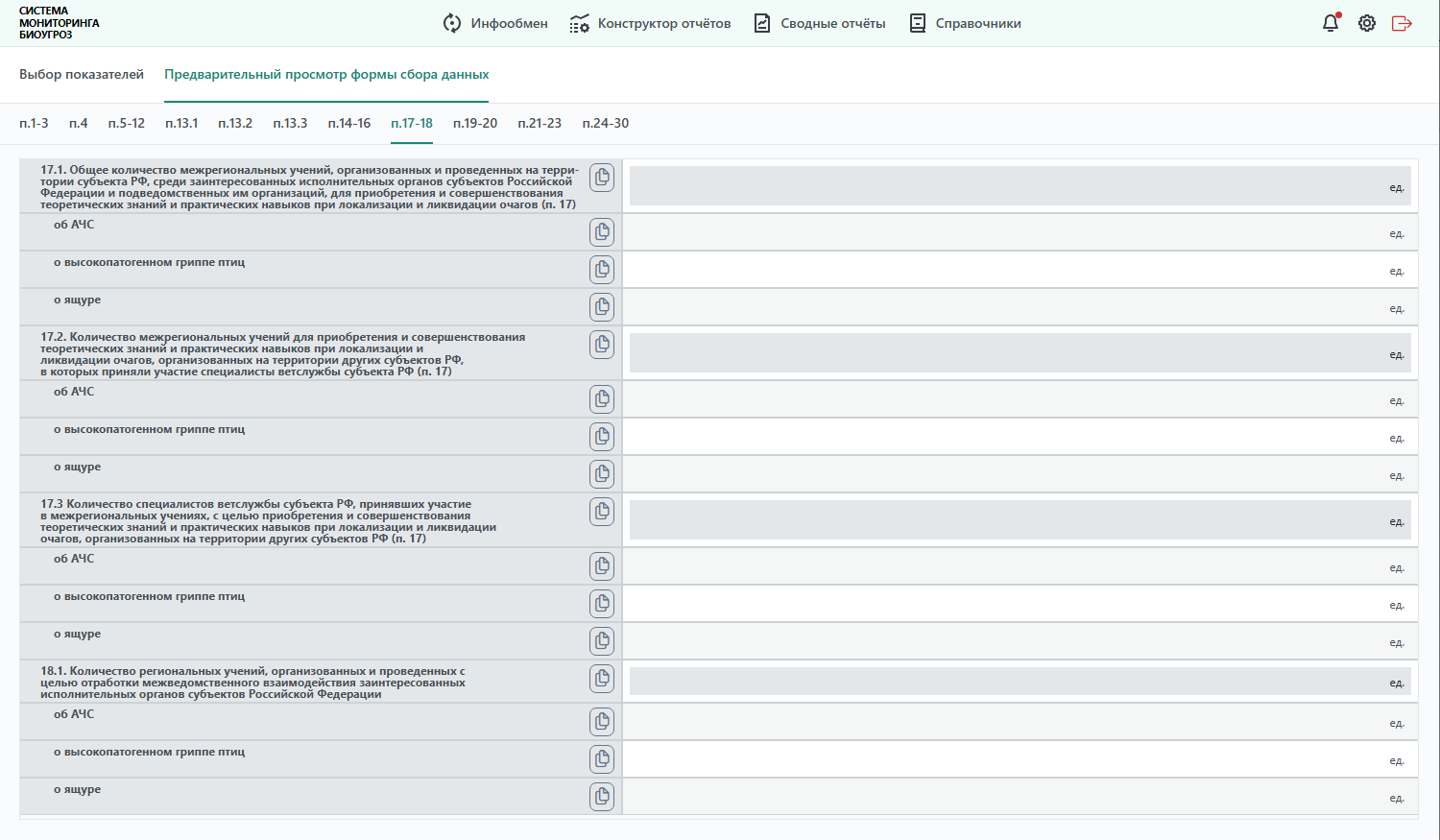Click copy icon for 'об АЧС' under 17.2
The width and height of the screenshot is (1440, 840).
coord(602,399)
